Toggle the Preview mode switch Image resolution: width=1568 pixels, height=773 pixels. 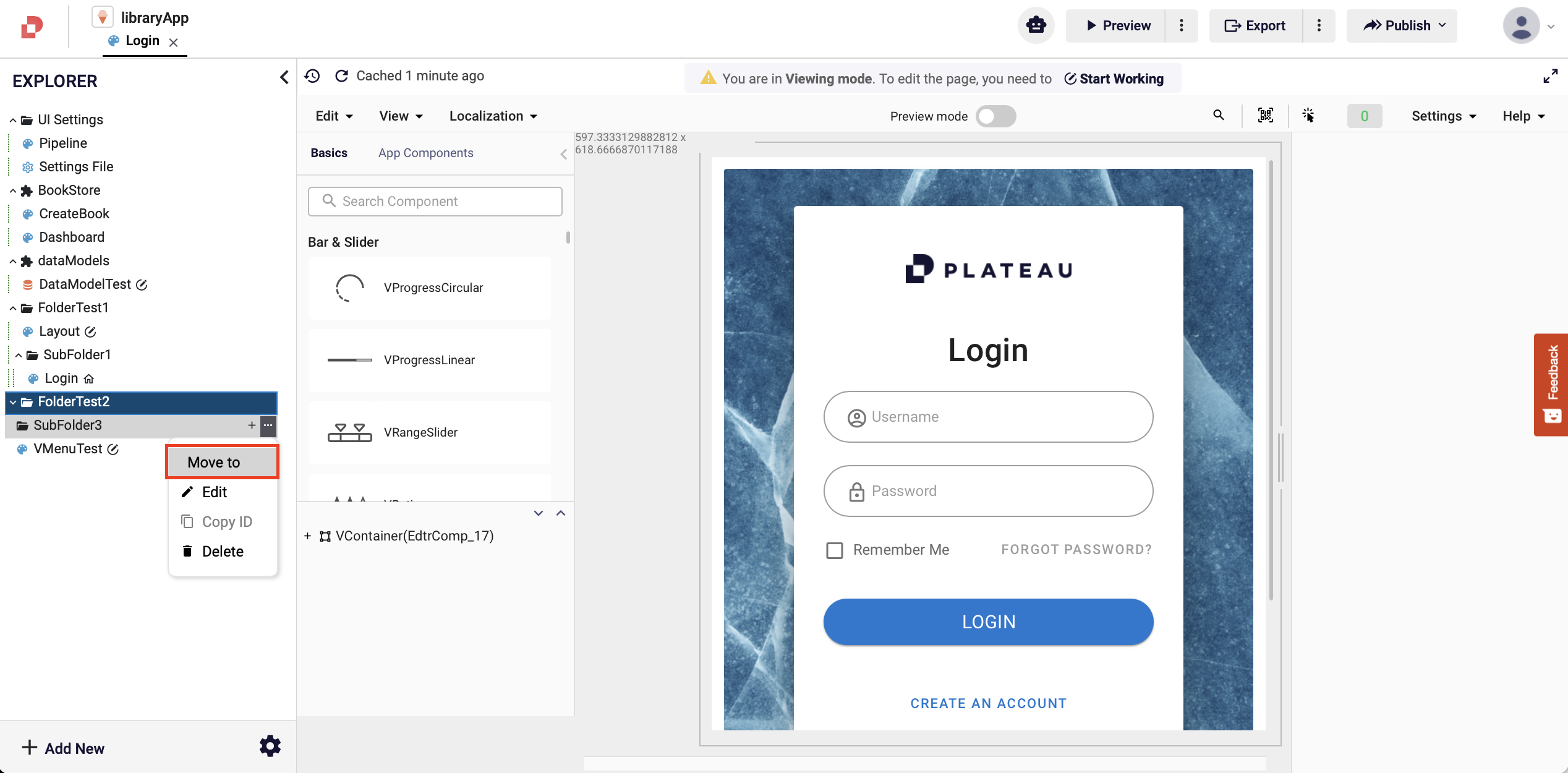click(995, 116)
